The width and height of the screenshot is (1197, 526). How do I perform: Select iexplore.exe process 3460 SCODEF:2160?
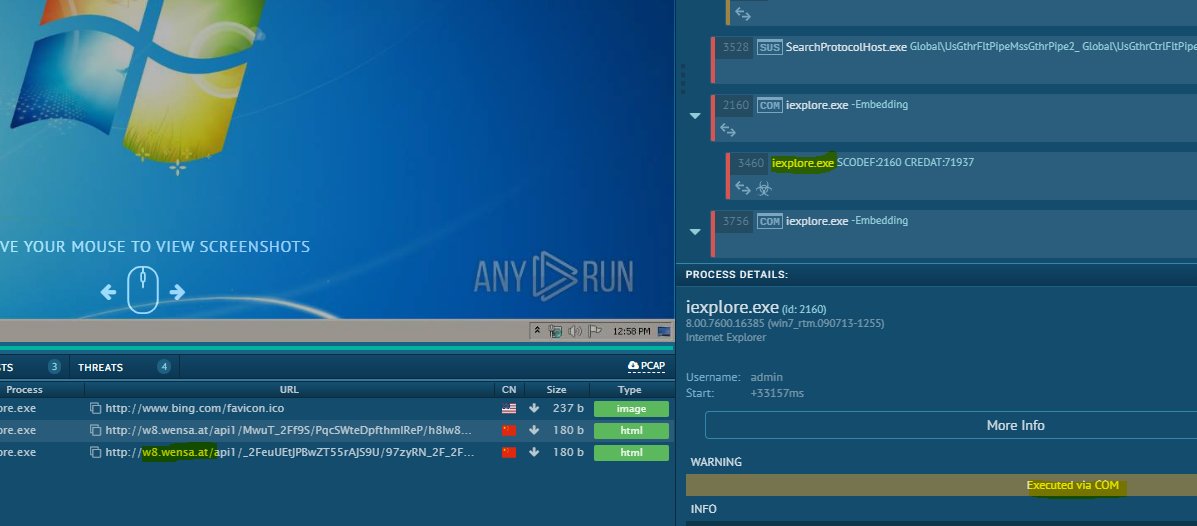coord(961,176)
